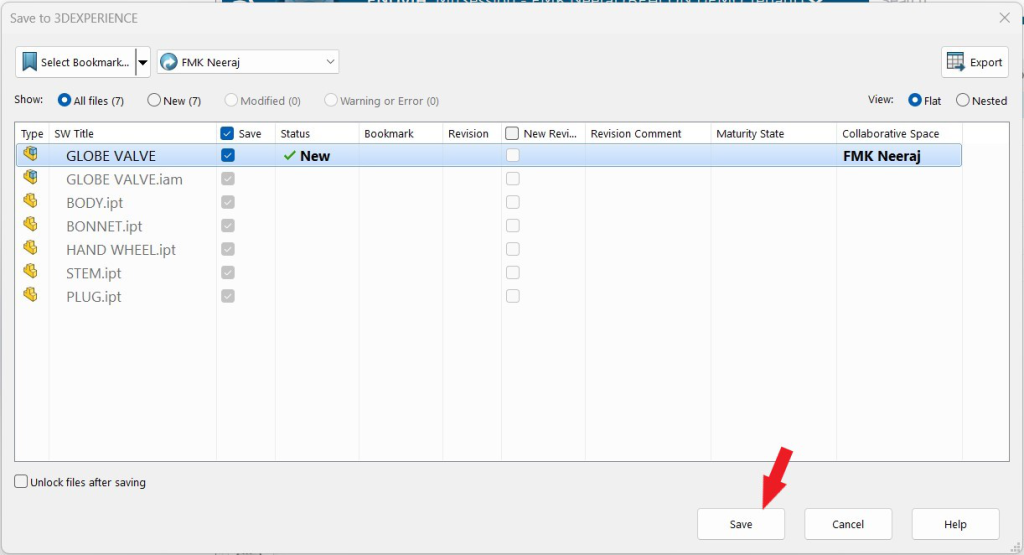Image resolution: width=1024 pixels, height=555 pixels.
Task: Toggle New Revision checkbox for BONNET.ipt
Action: click(513, 226)
